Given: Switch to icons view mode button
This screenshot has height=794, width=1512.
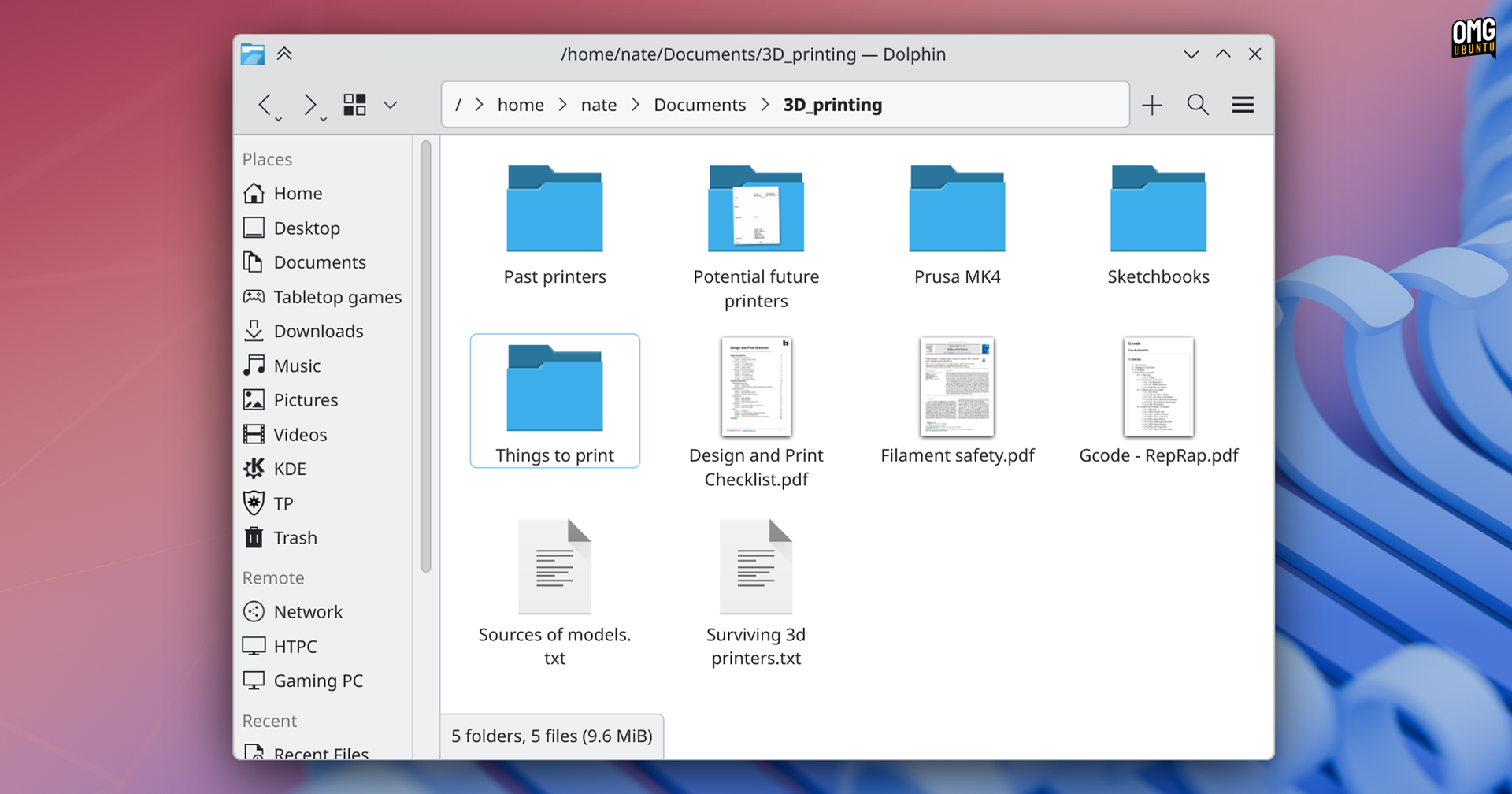Looking at the screenshot, I should (354, 105).
